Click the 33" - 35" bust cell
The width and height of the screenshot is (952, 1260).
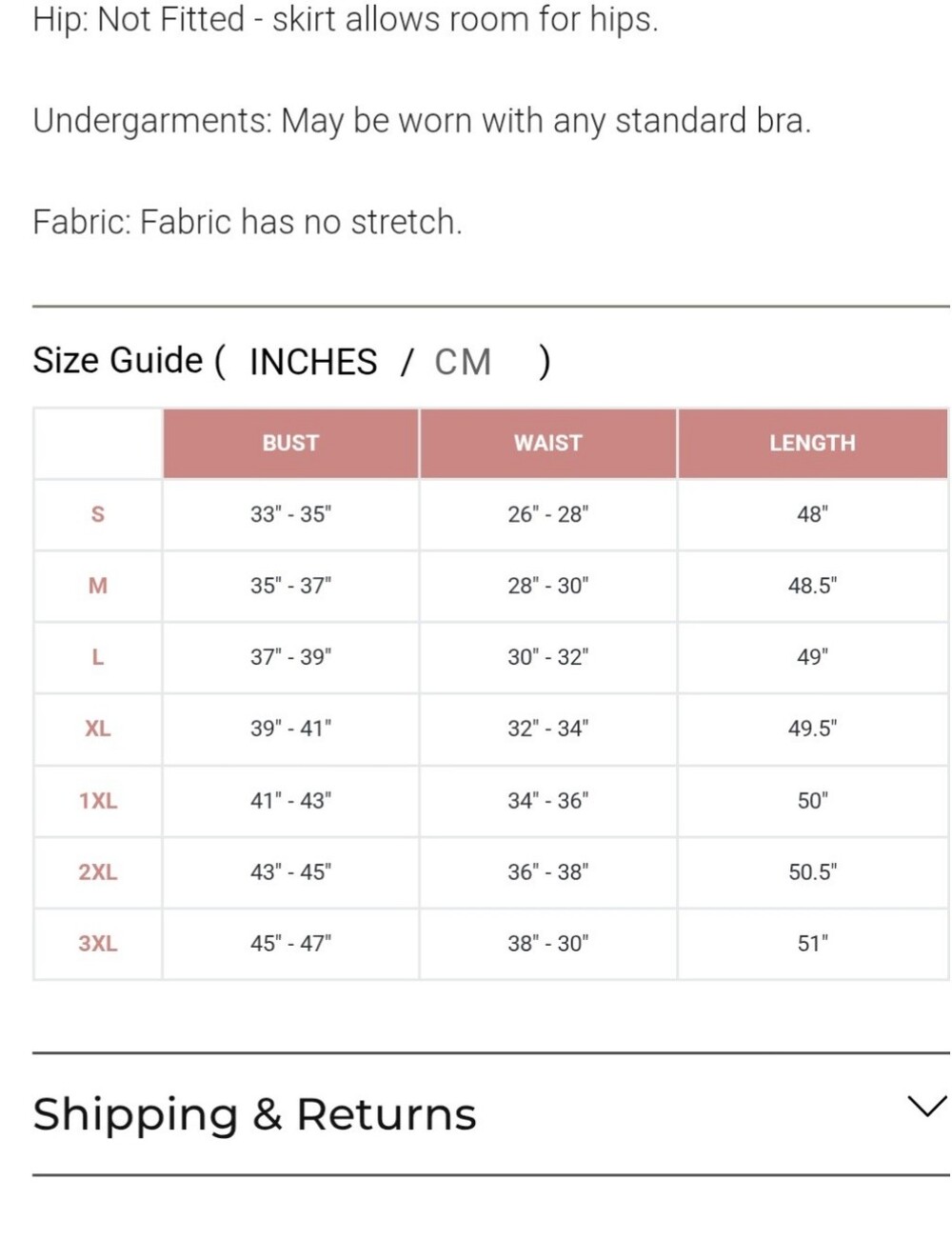click(290, 514)
